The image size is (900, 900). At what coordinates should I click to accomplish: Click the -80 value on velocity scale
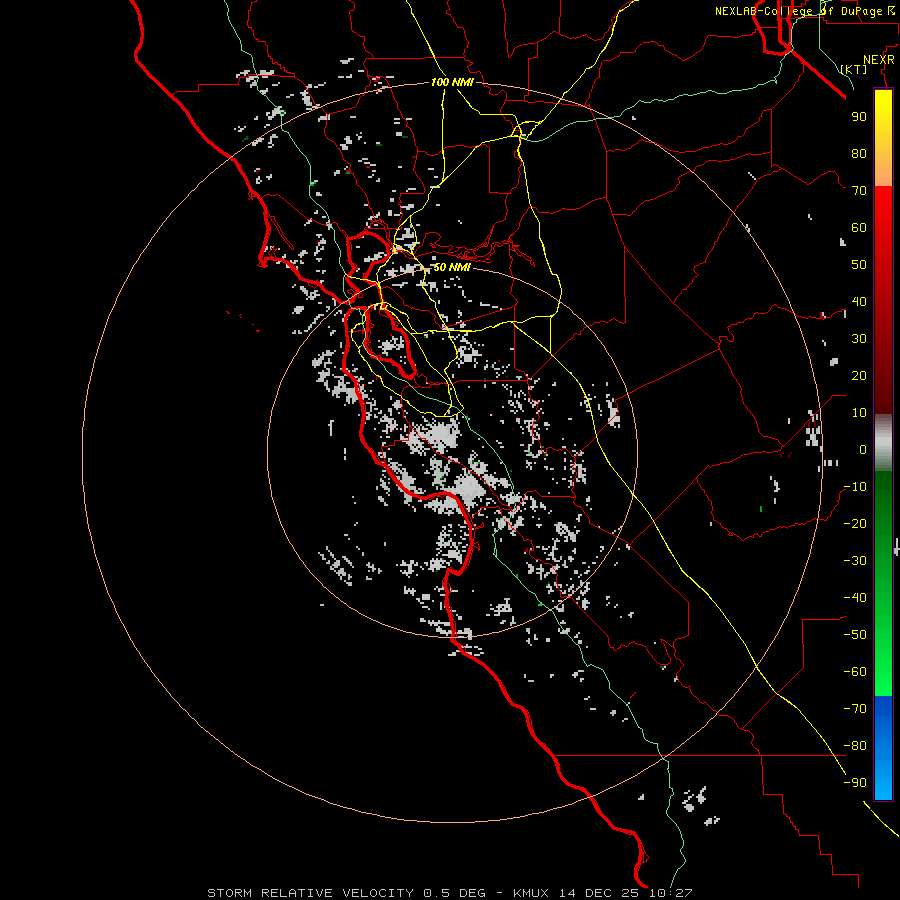tap(855, 746)
